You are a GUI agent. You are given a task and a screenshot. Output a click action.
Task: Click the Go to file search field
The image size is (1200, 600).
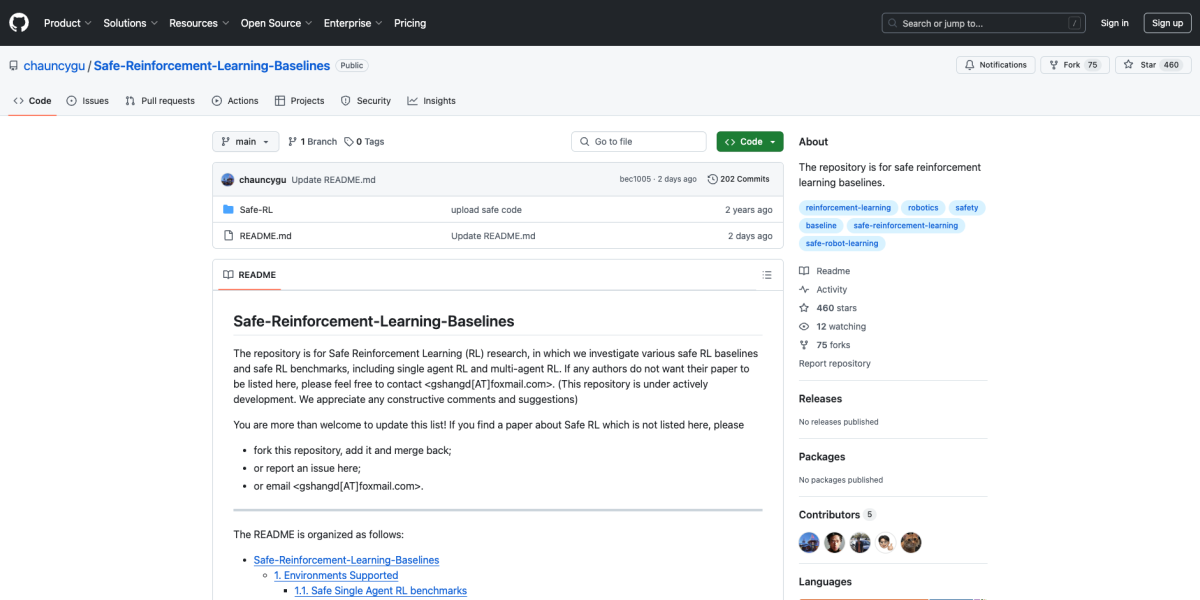pyautogui.click(x=638, y=141)
